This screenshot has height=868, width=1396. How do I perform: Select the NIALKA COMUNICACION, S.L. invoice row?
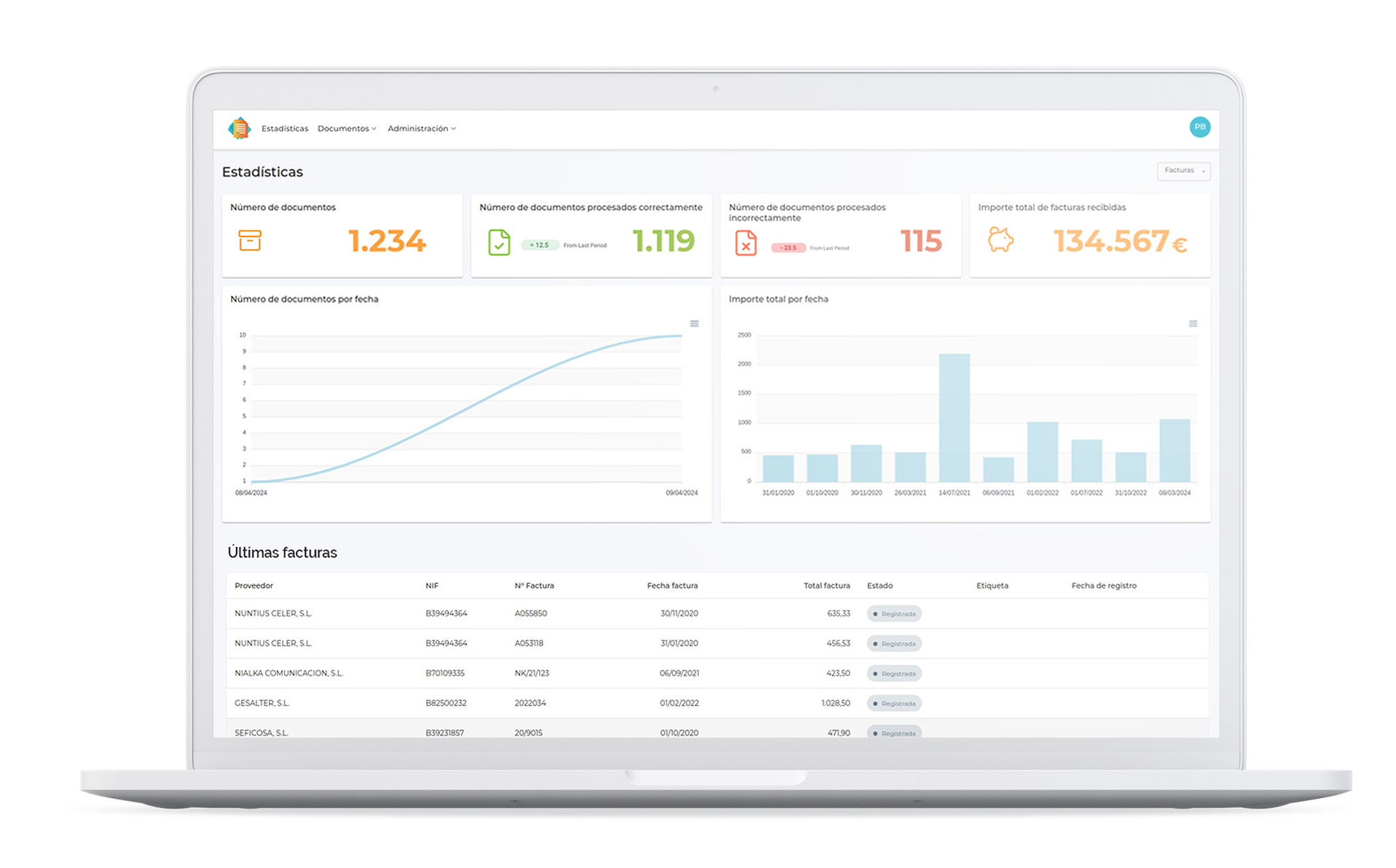pyautogui.click(x=289, y=673)
